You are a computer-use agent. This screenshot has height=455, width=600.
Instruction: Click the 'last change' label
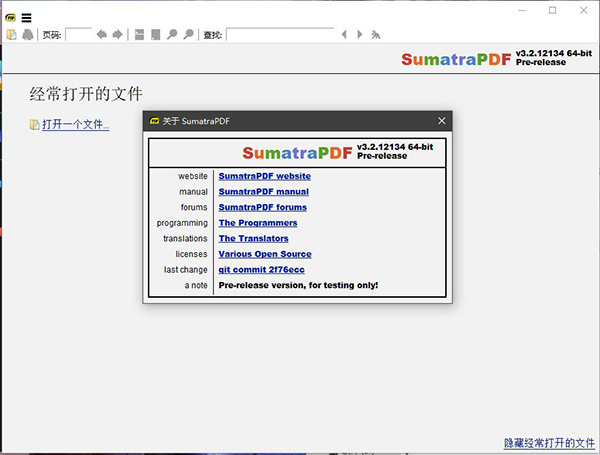click(186, 270)
